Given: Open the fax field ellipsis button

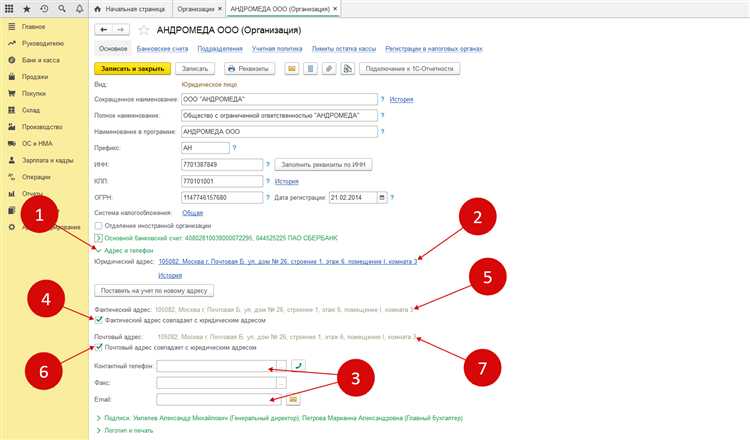Looking at the screenshot, I should pos(281,383).
